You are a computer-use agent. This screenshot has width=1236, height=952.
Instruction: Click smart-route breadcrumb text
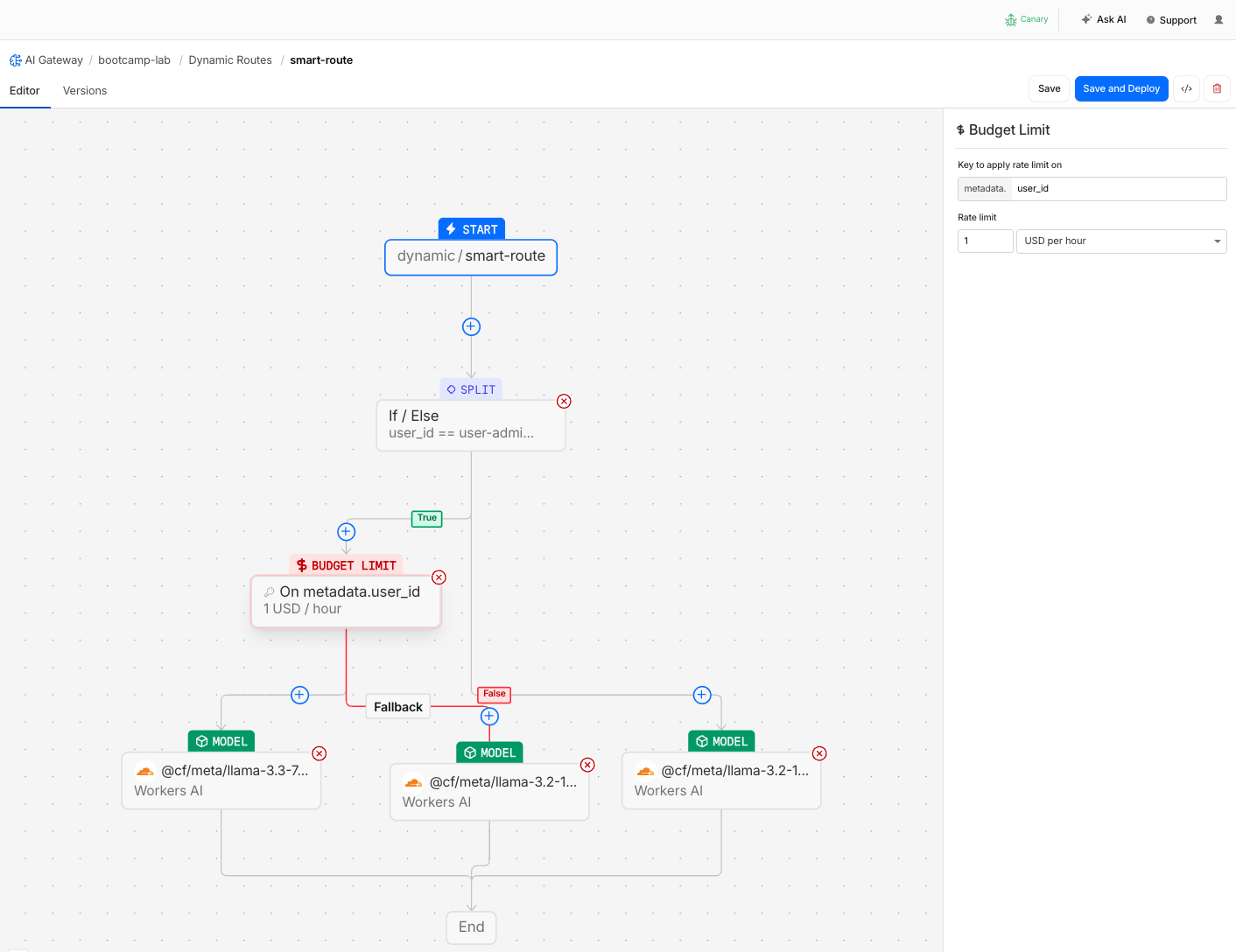321,60
